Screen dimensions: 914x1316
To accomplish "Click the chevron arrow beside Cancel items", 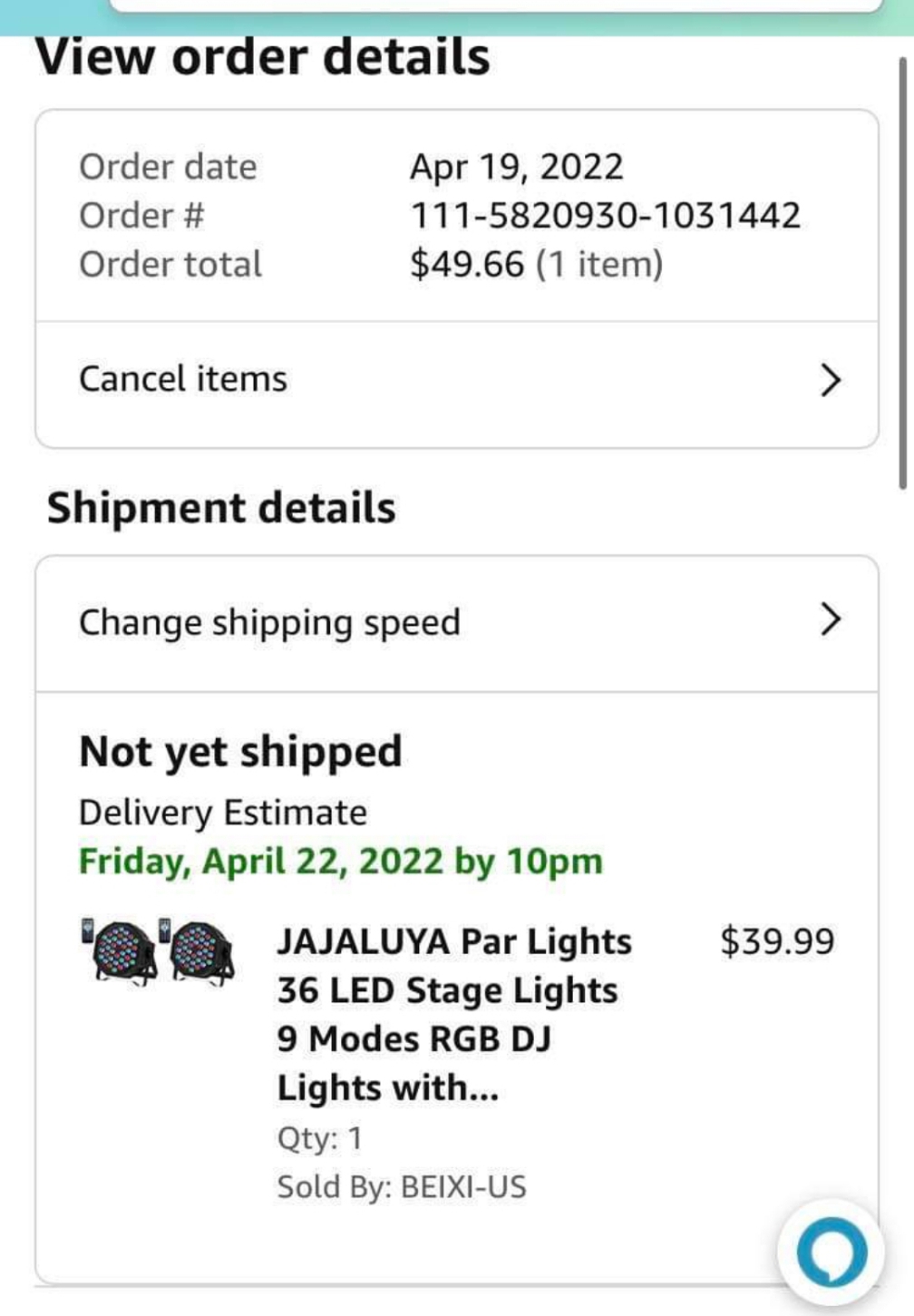I will tap(831, 380).
